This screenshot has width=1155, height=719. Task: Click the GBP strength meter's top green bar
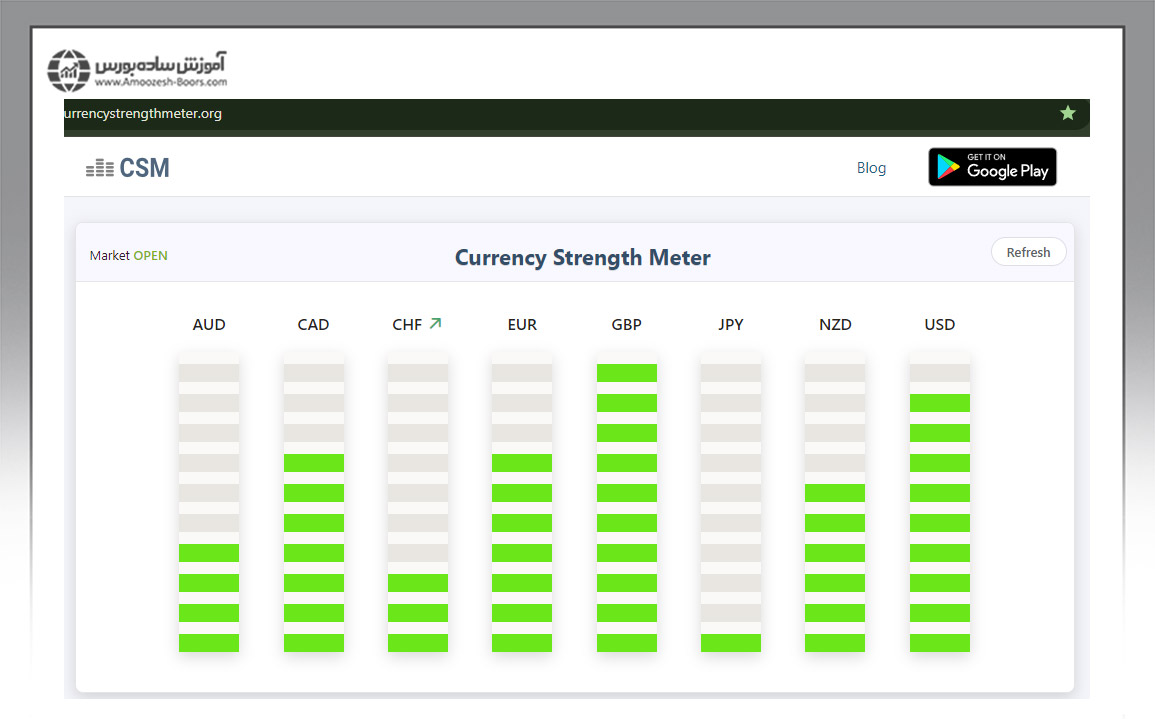[x=627, y=373]
